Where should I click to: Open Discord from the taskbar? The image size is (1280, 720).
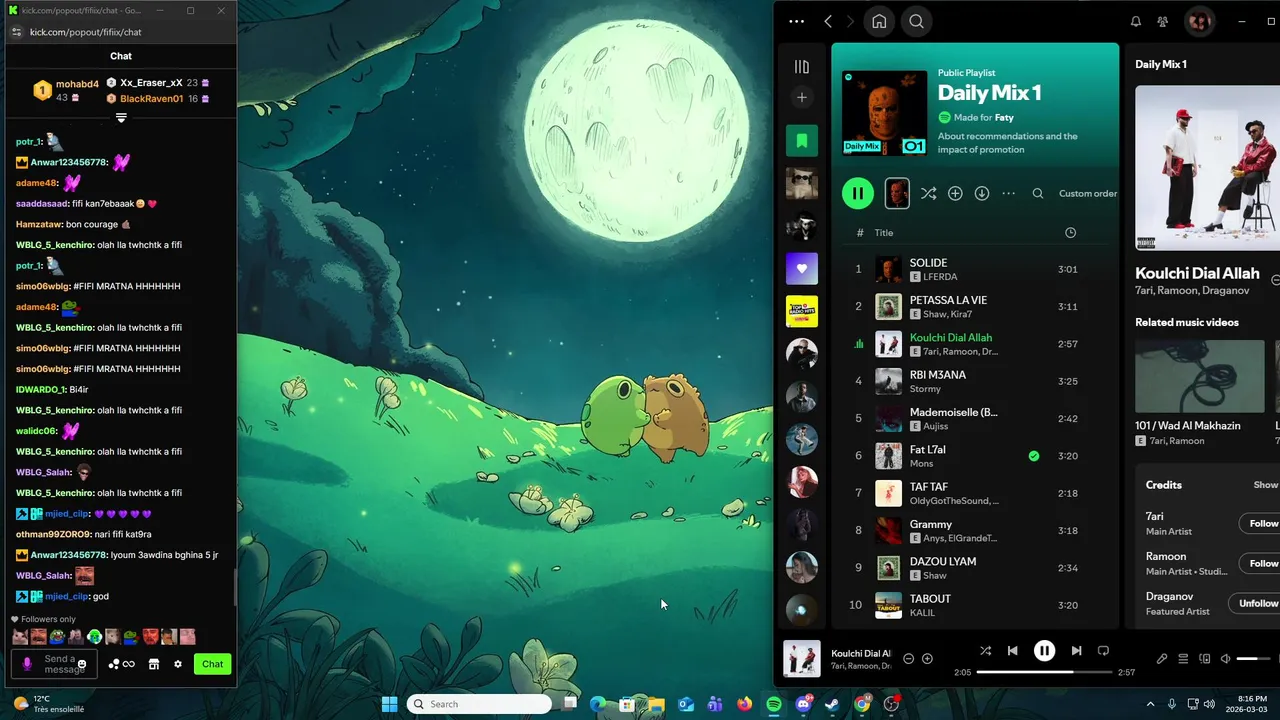click(803, 704)
